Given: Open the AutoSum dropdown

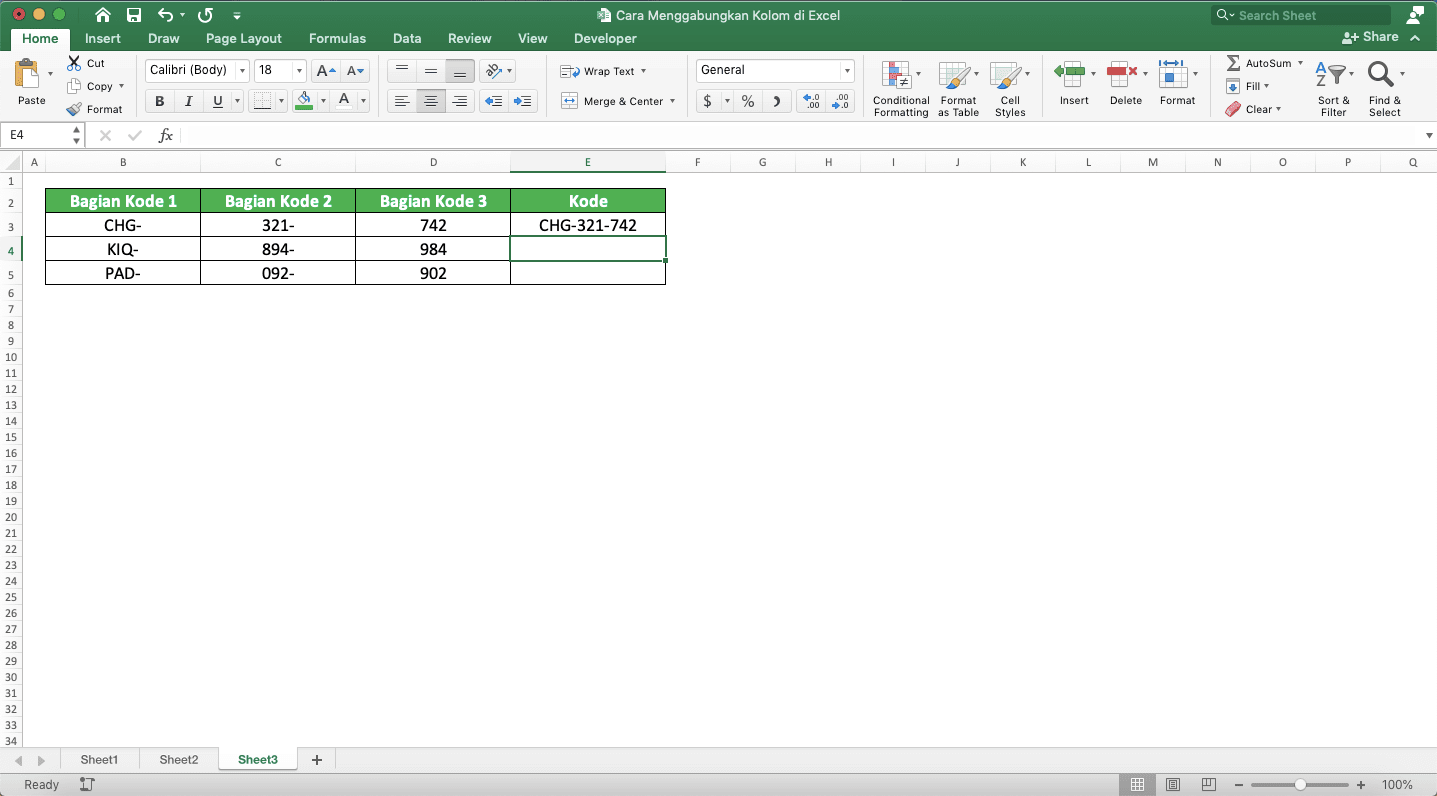Looking at the screenshot, I should pyautogui.click(x=1300, y=63).
